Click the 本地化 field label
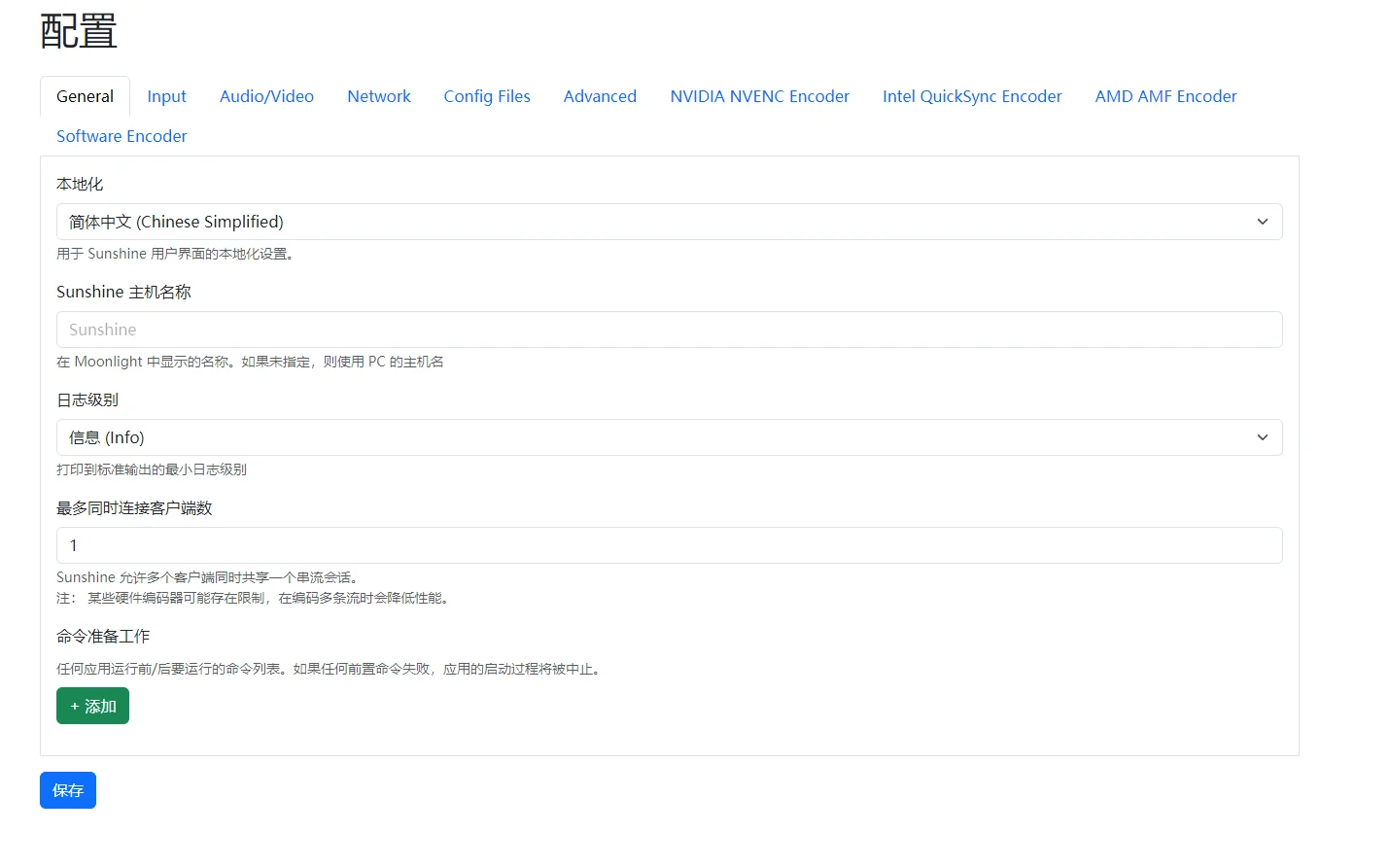This screenshot has width=1389, height=868. tap(80, 184)
